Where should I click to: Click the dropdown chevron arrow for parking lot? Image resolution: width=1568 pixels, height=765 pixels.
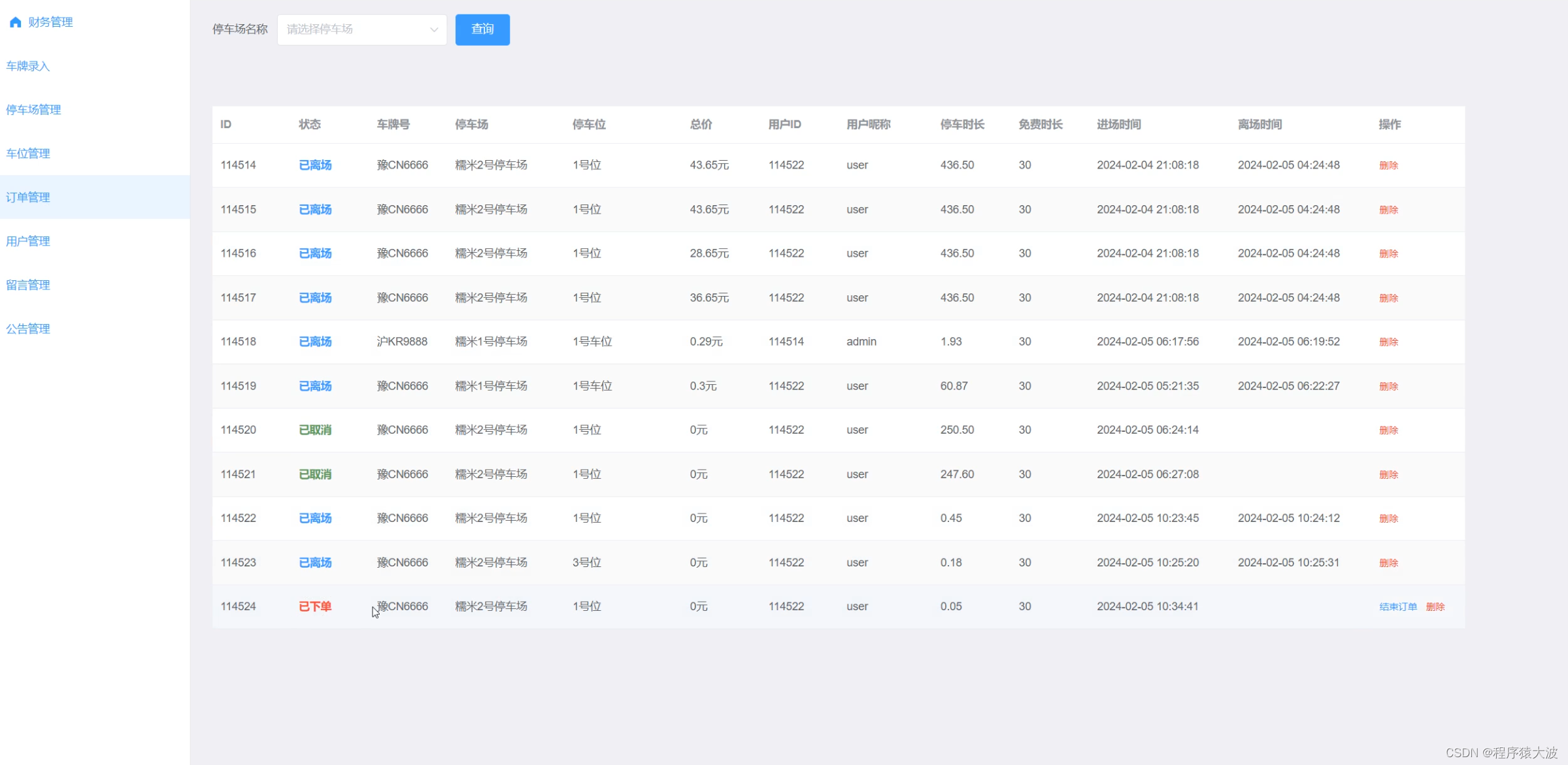(433, 29)
